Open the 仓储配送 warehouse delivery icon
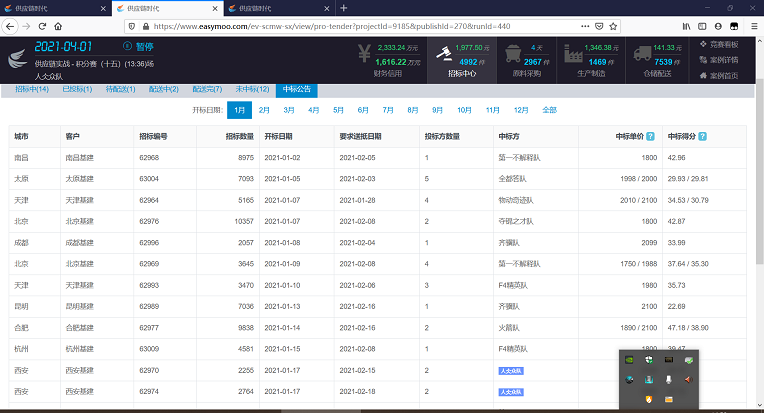 point(641,59)
